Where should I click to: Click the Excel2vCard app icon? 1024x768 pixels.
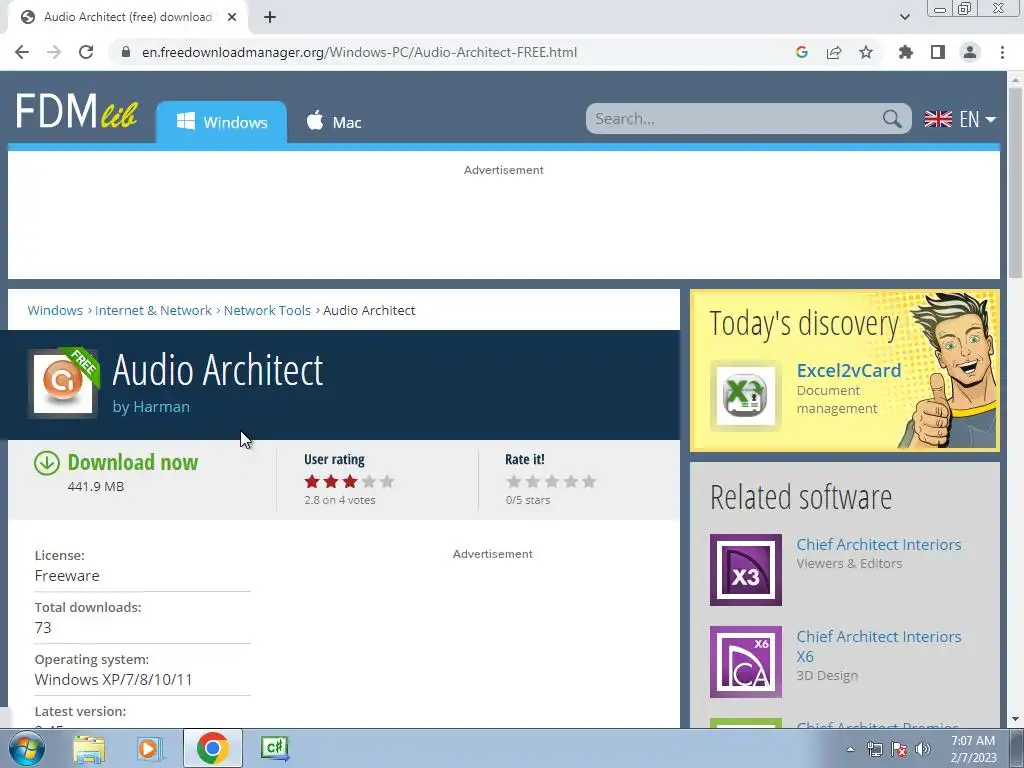[746, 396]
